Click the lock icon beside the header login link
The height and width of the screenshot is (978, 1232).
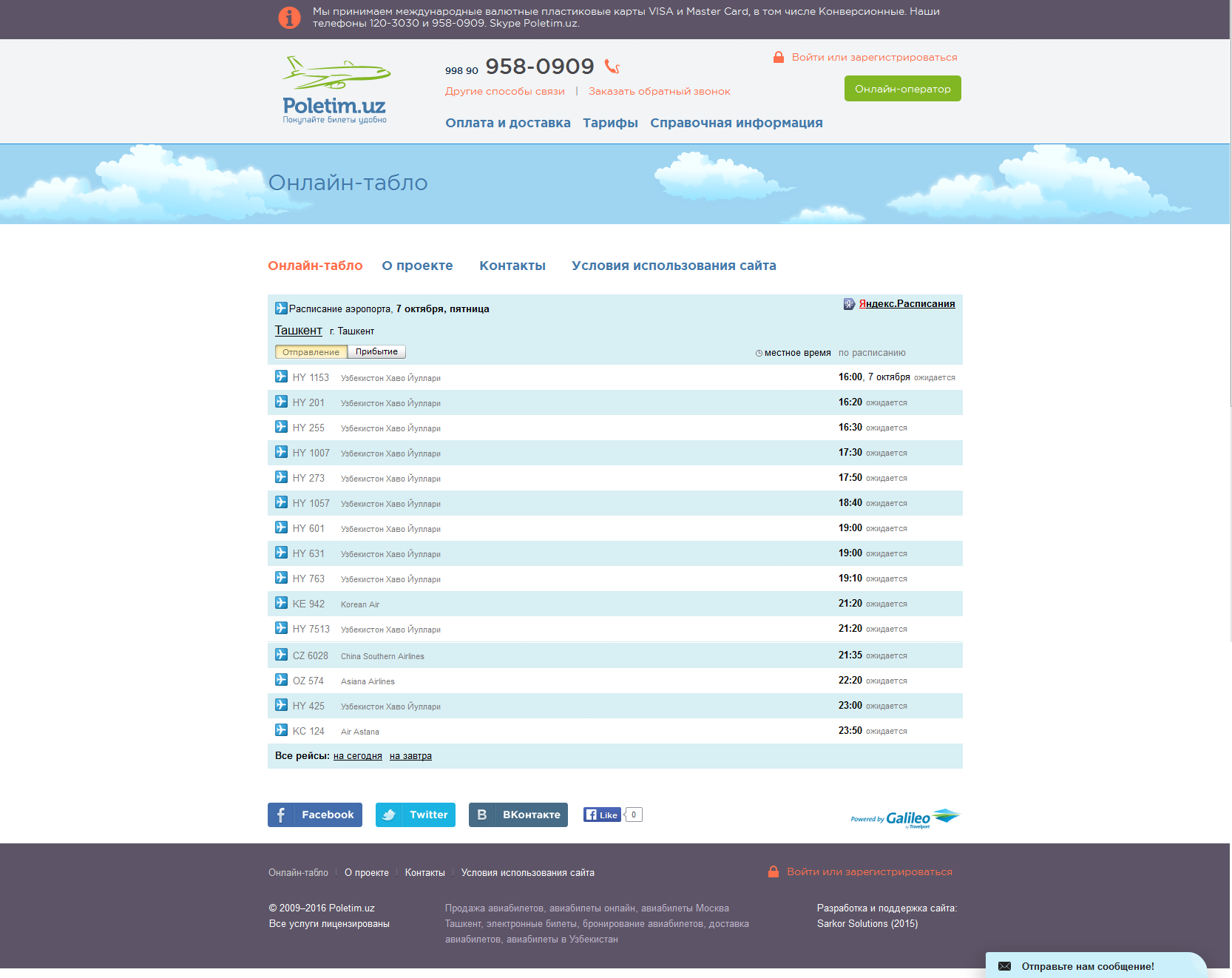[x=779, y=57]
